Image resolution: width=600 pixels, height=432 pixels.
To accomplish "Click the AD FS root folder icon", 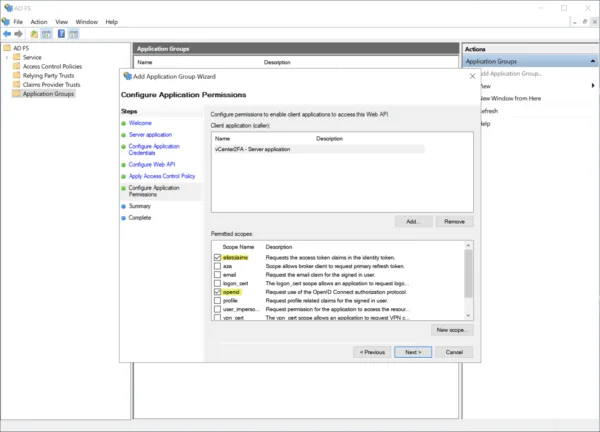I will 7,48.
